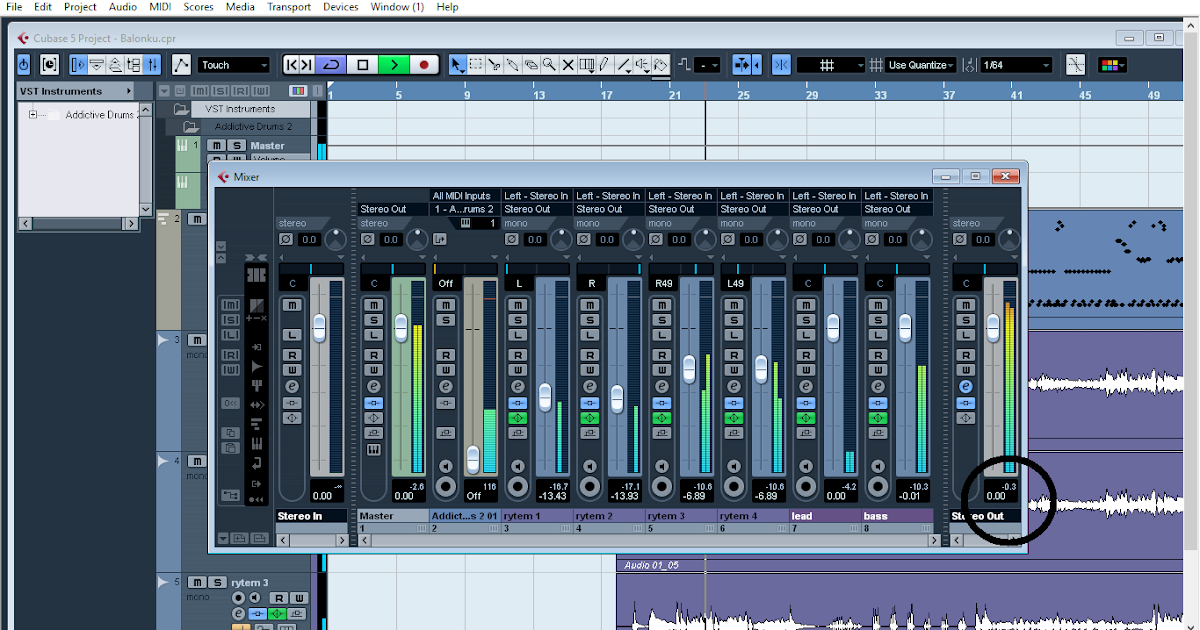Click record-enable circle on Addictive Drums channel

pyautogui.click(x=445, y=487)
